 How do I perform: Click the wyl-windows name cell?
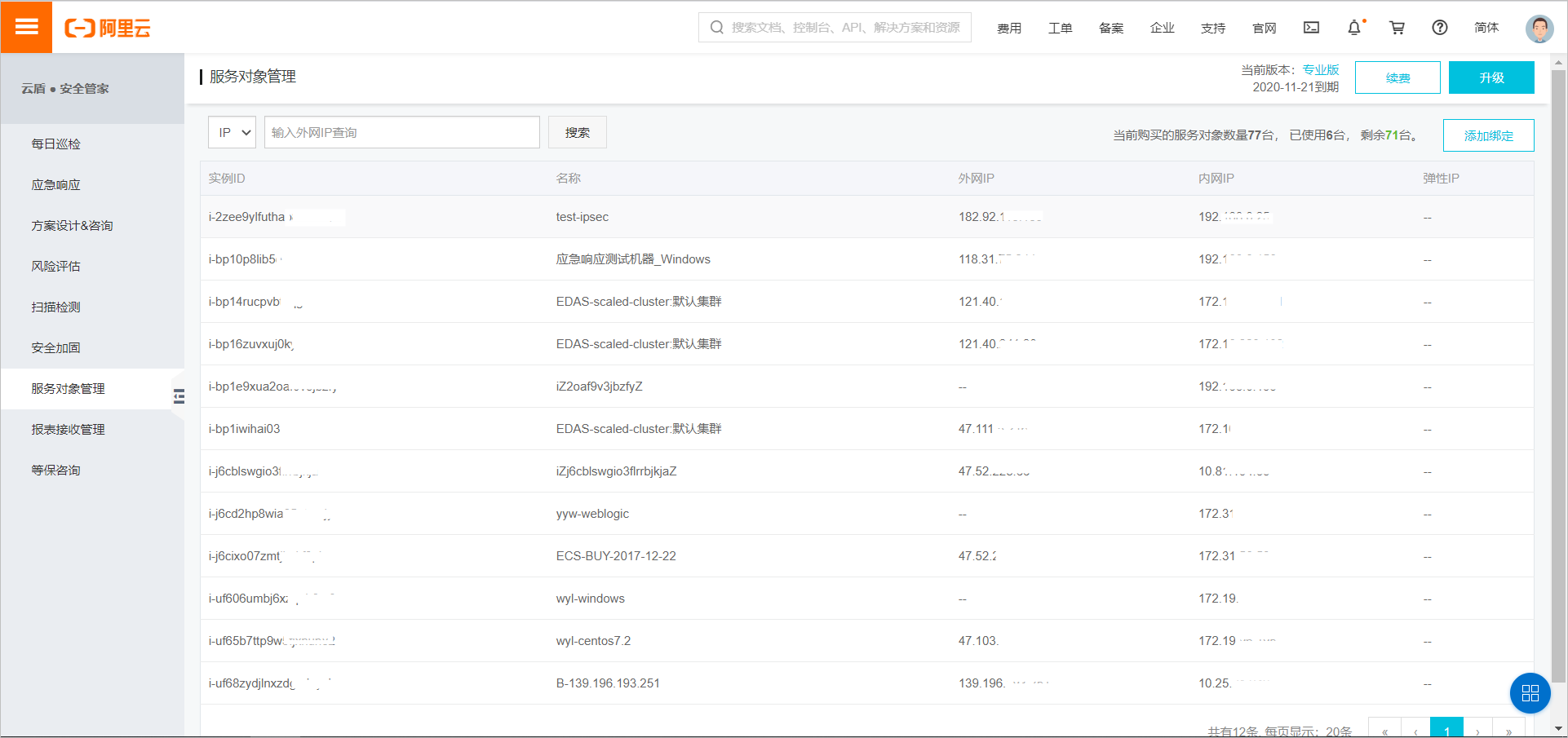591,599
